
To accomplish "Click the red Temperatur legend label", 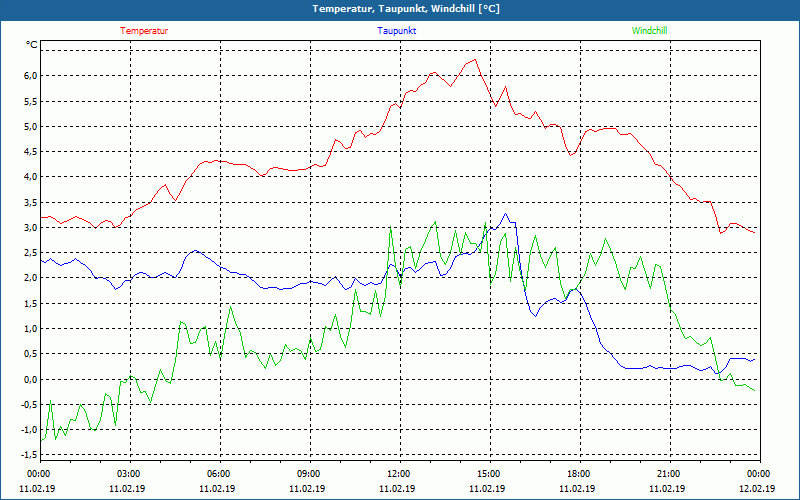I will click(x=144, y=31).
